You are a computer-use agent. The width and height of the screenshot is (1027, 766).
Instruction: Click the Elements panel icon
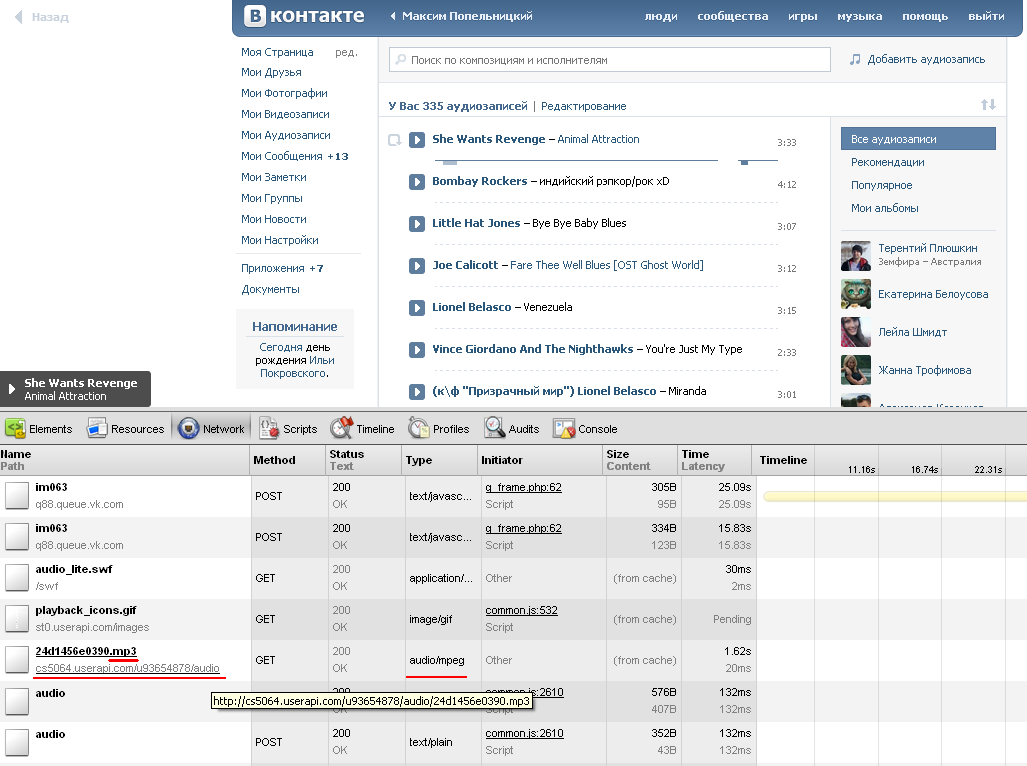click(15, 429)
